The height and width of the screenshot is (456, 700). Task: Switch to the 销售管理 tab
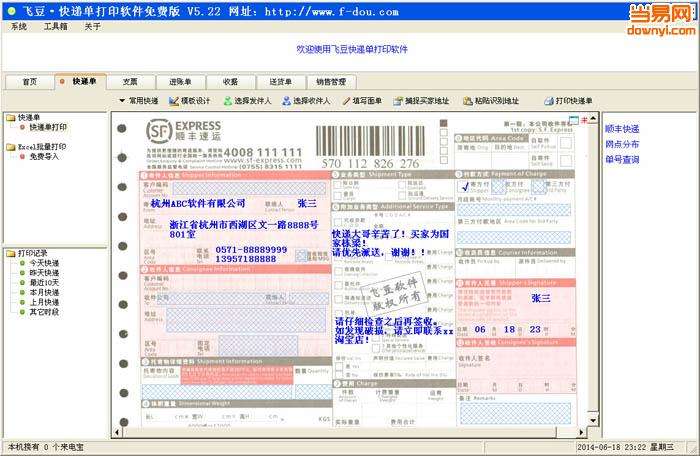(x=331, y=82)
